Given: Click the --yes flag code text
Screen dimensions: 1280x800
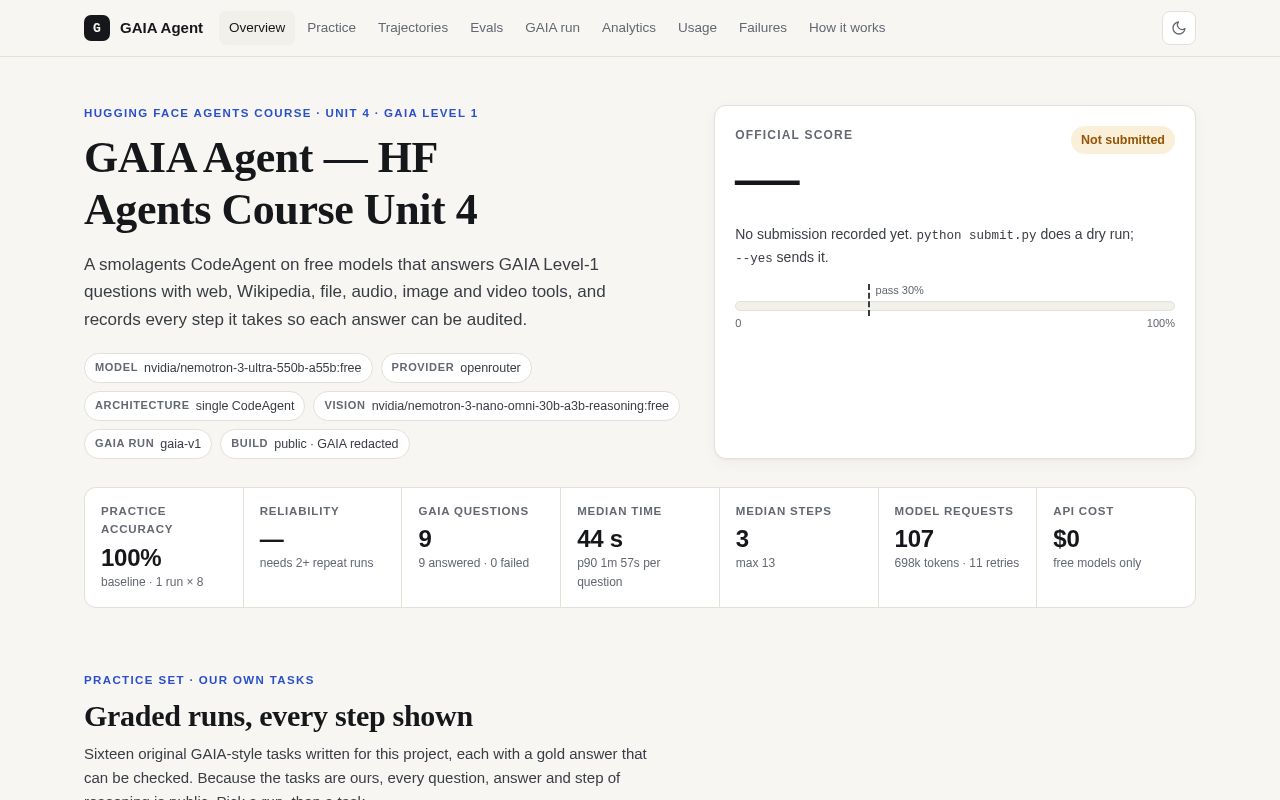Looking at the screenshot, I should tap(754, 258).
